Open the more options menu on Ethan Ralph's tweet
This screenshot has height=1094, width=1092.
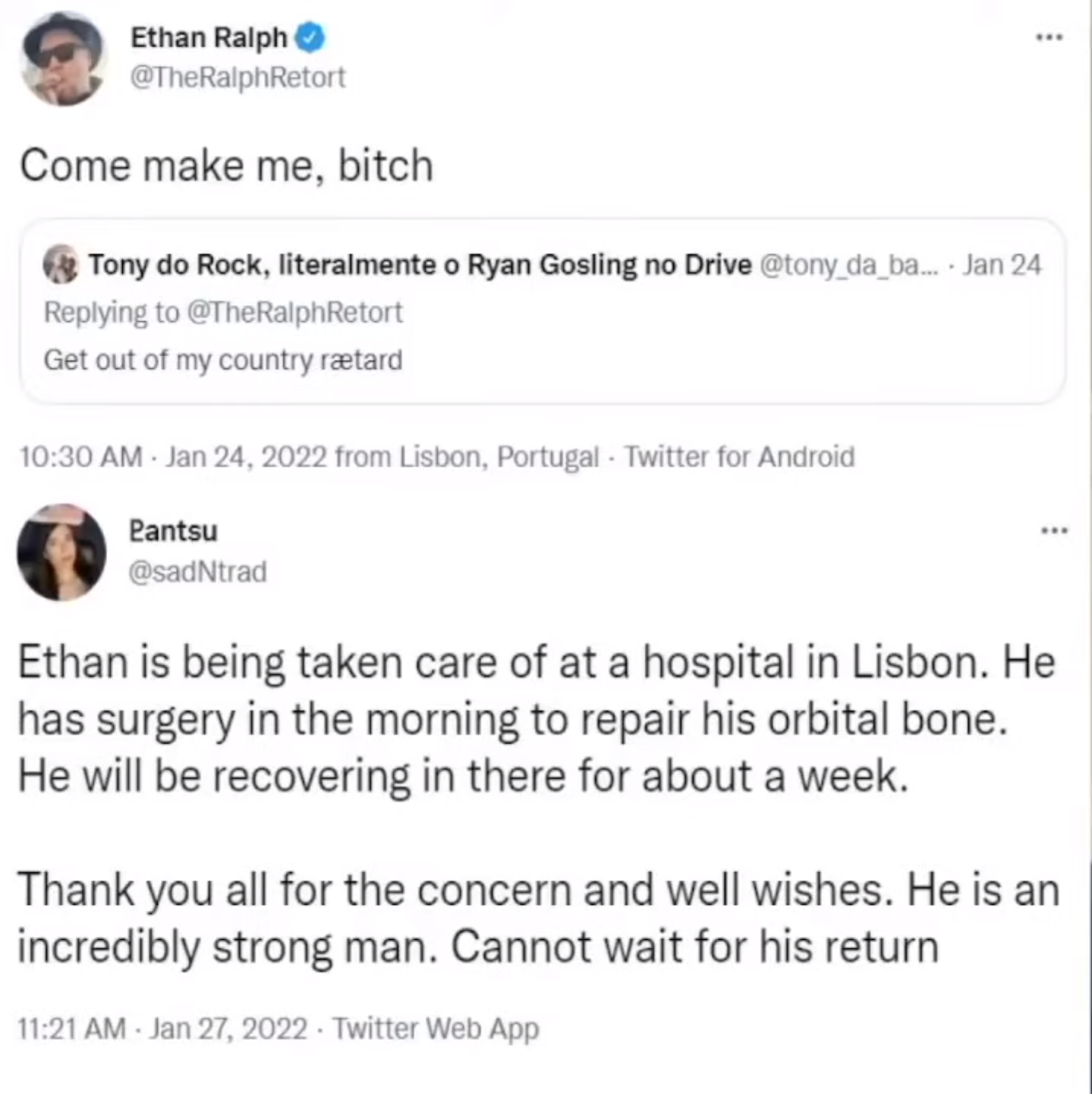coord(1050,36)
